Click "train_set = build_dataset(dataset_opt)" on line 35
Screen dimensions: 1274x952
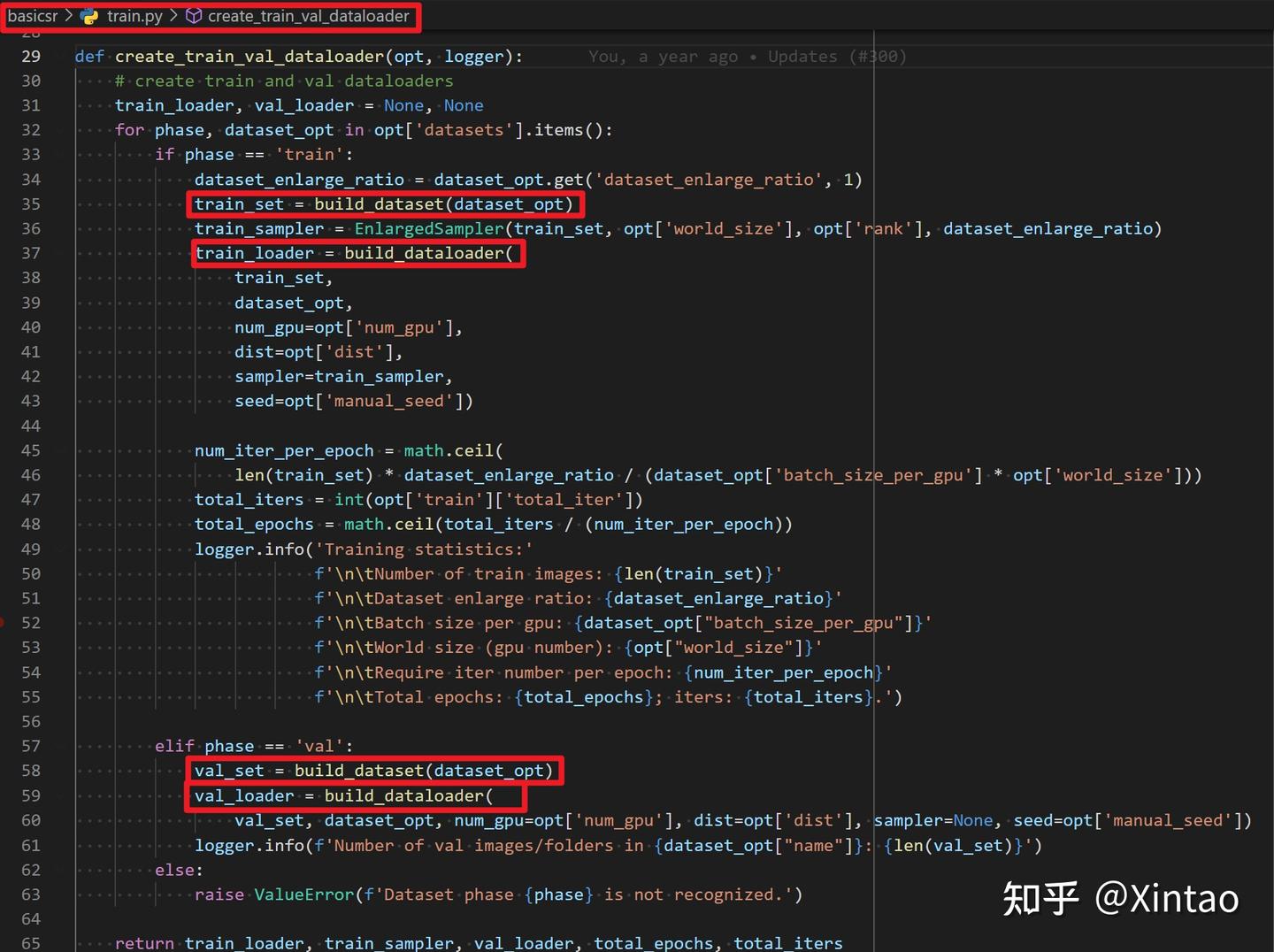tap(385, 204)
